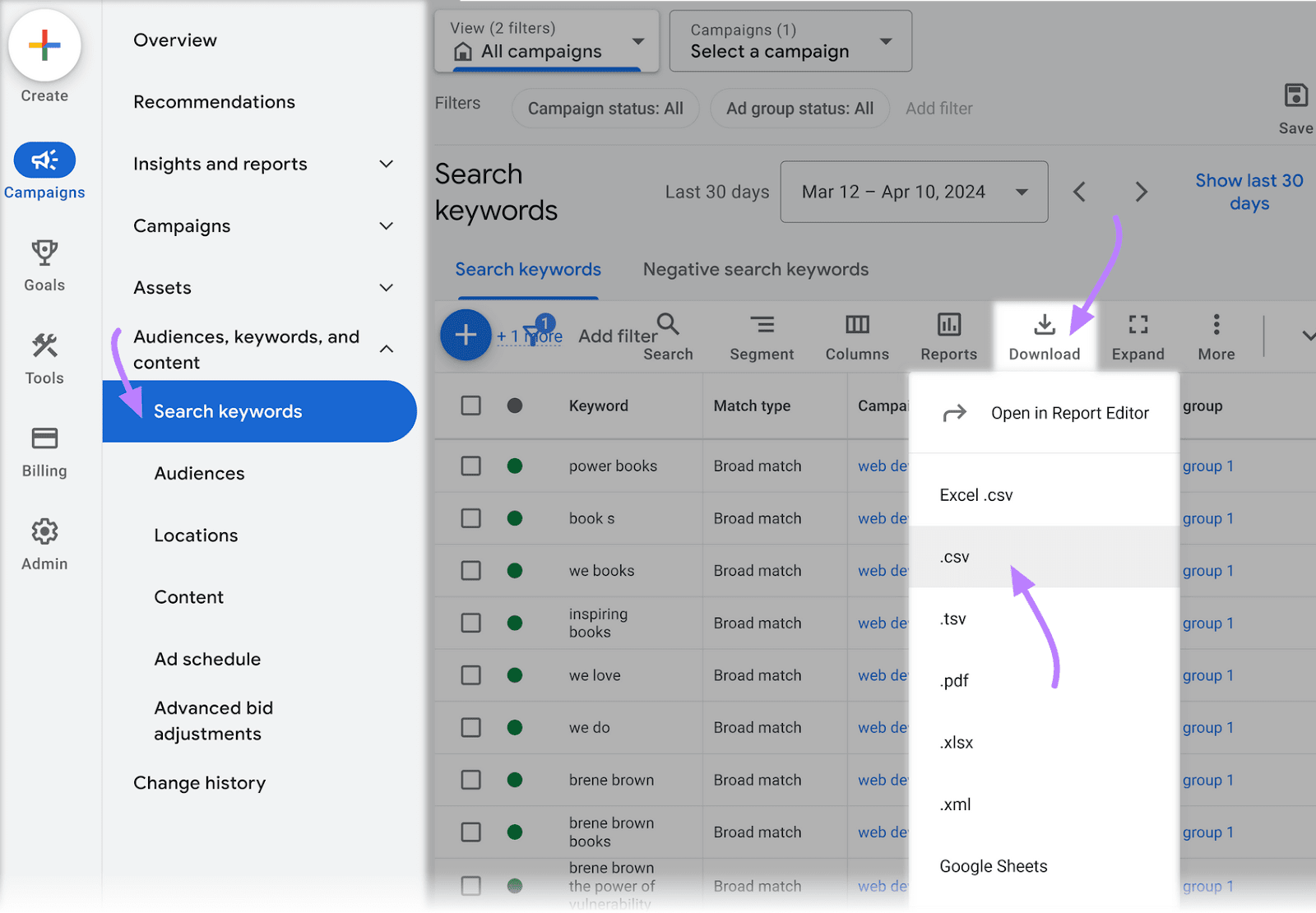1316x913 pixels.
Task: Switch to Negative search keywords tab
Action: pyautogui.click(x=755, y=270)
